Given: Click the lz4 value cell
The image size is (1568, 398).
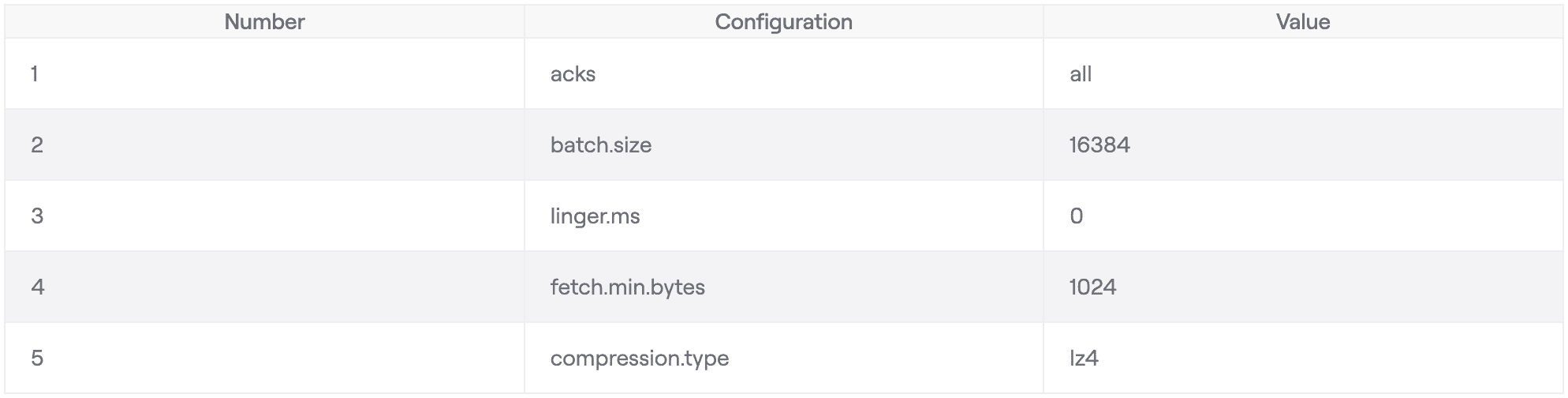Looking at the screenshot, I should (1085, 359).
